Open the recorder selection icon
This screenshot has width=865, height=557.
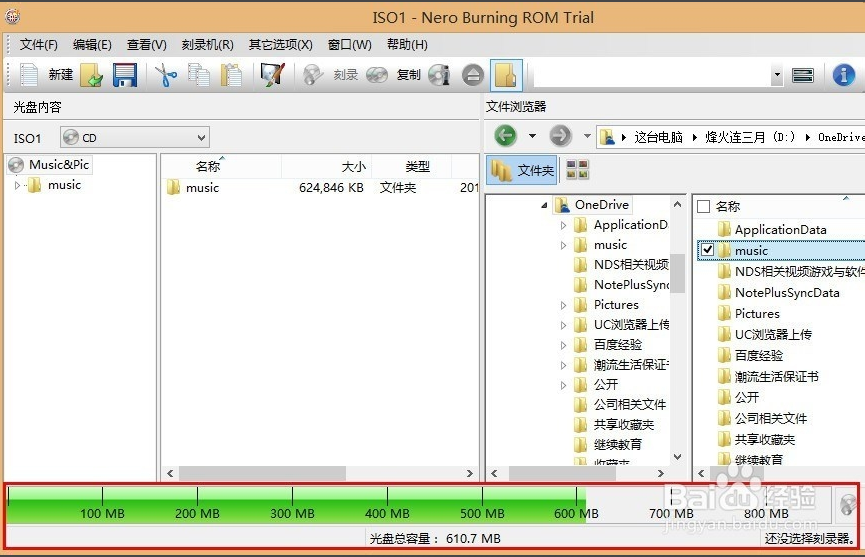(803, 74)
